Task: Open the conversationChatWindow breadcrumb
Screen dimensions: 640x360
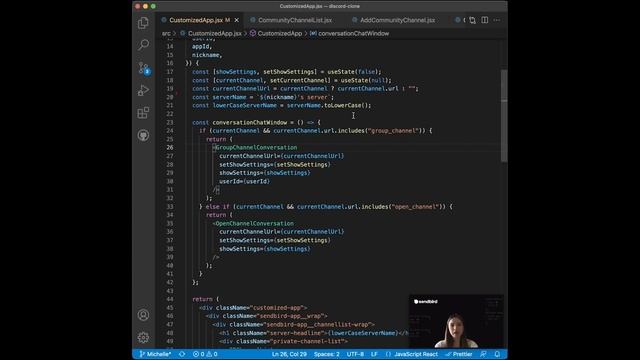Action: click(350, 33)
